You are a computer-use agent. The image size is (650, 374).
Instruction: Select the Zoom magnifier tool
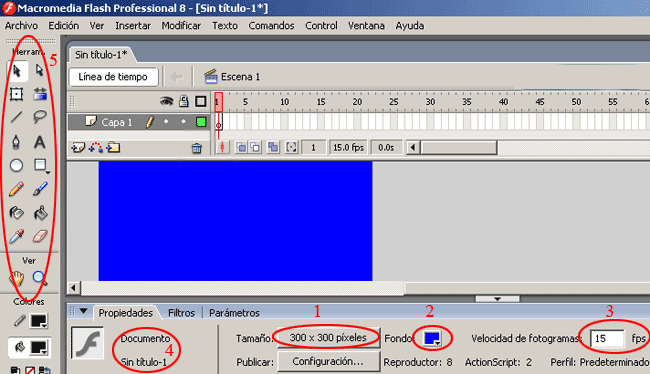40,278
